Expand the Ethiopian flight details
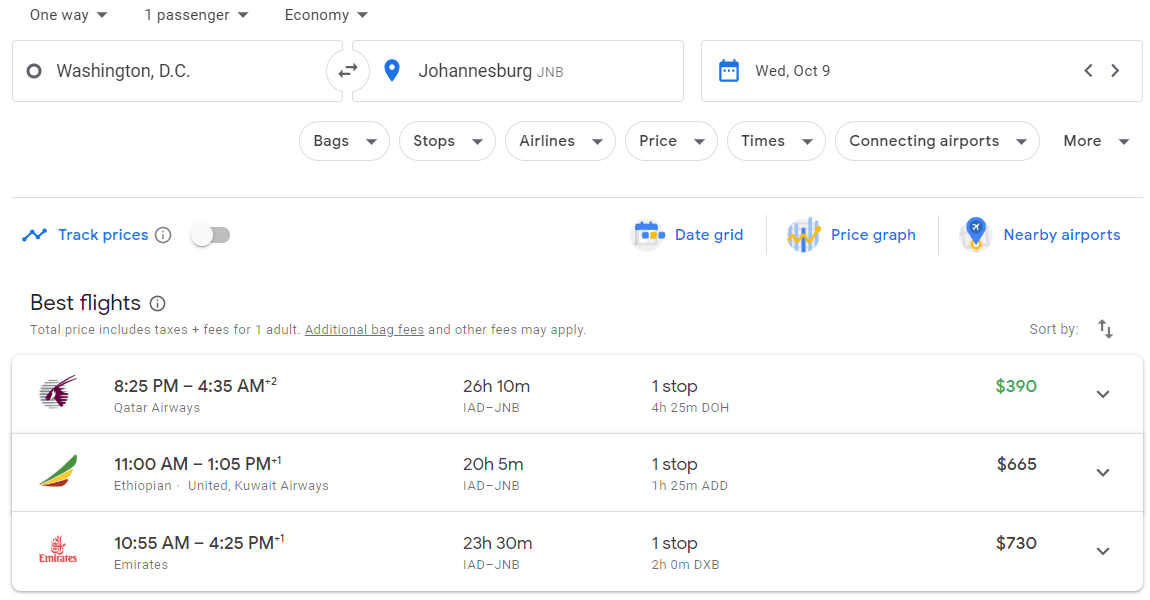 (1103, 472)
